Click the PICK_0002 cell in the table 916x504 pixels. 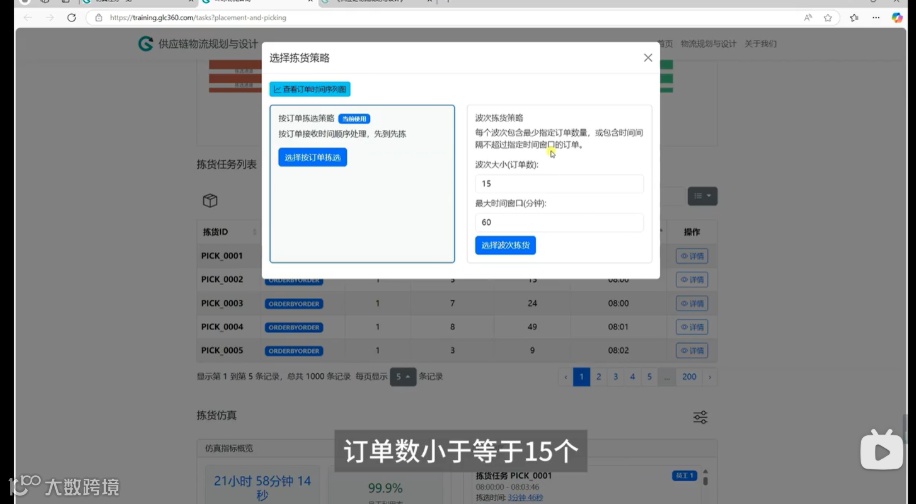[x=222, y=279]
